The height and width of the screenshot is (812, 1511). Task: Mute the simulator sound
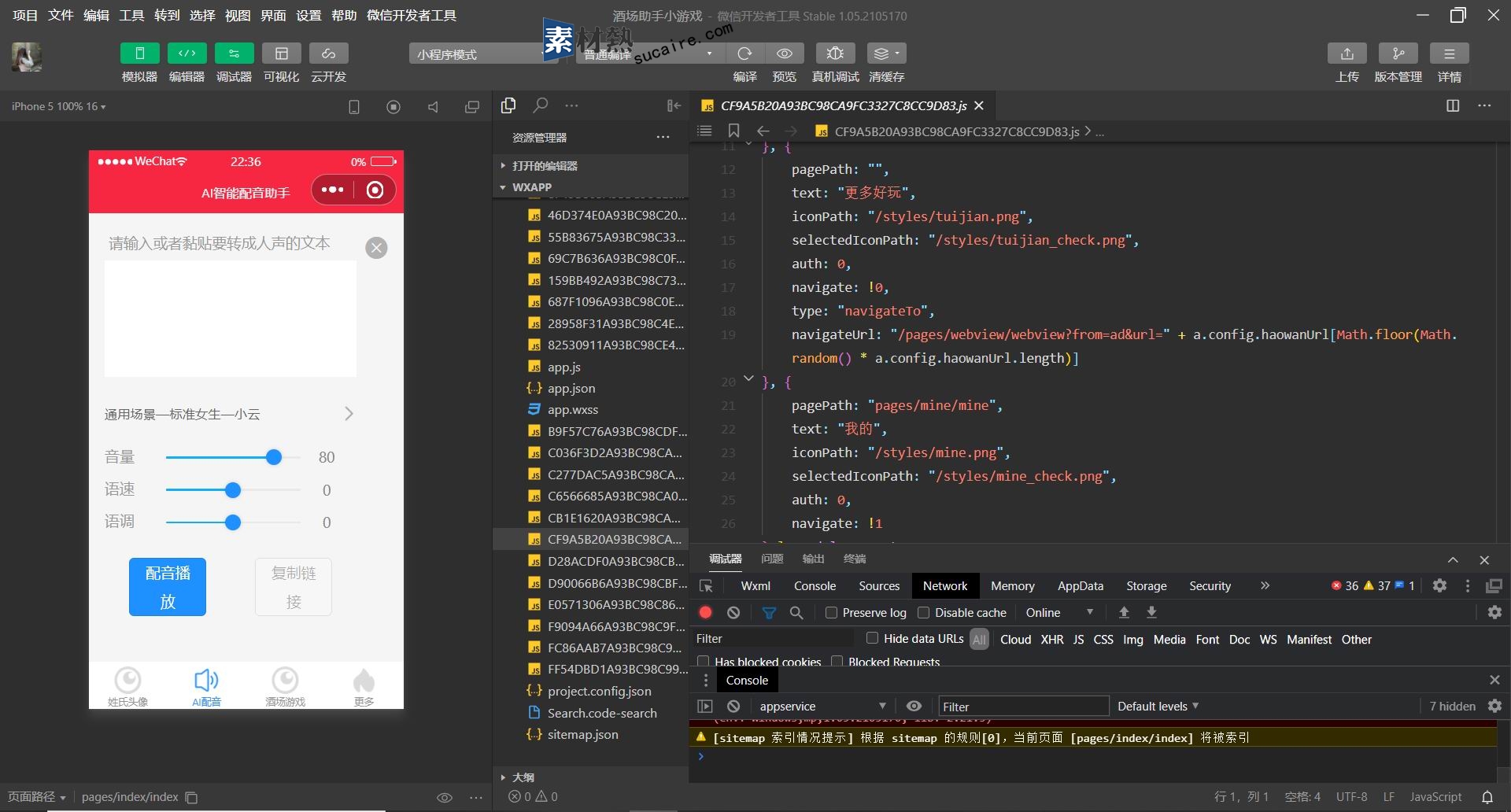(x=433, y=107)
